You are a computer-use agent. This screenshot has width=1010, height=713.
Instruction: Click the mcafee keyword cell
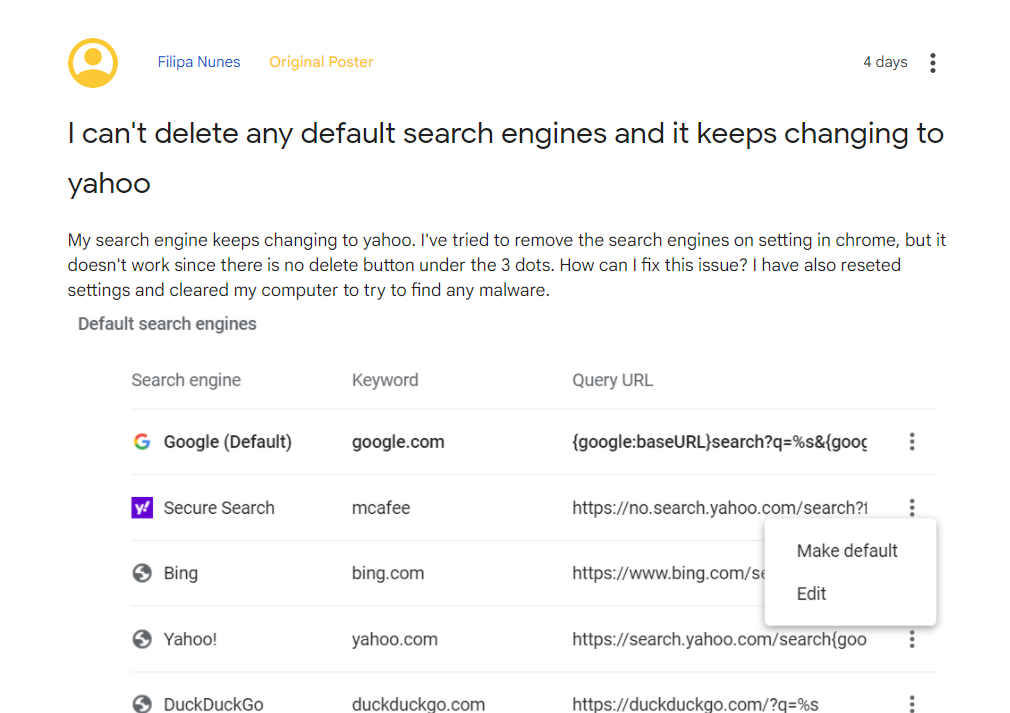pos(381,508)
